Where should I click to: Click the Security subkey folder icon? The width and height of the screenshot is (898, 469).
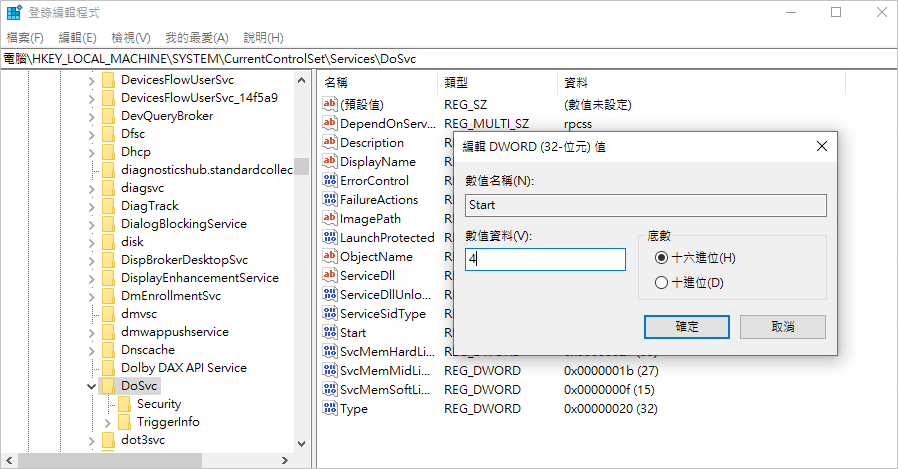[124, 404]
